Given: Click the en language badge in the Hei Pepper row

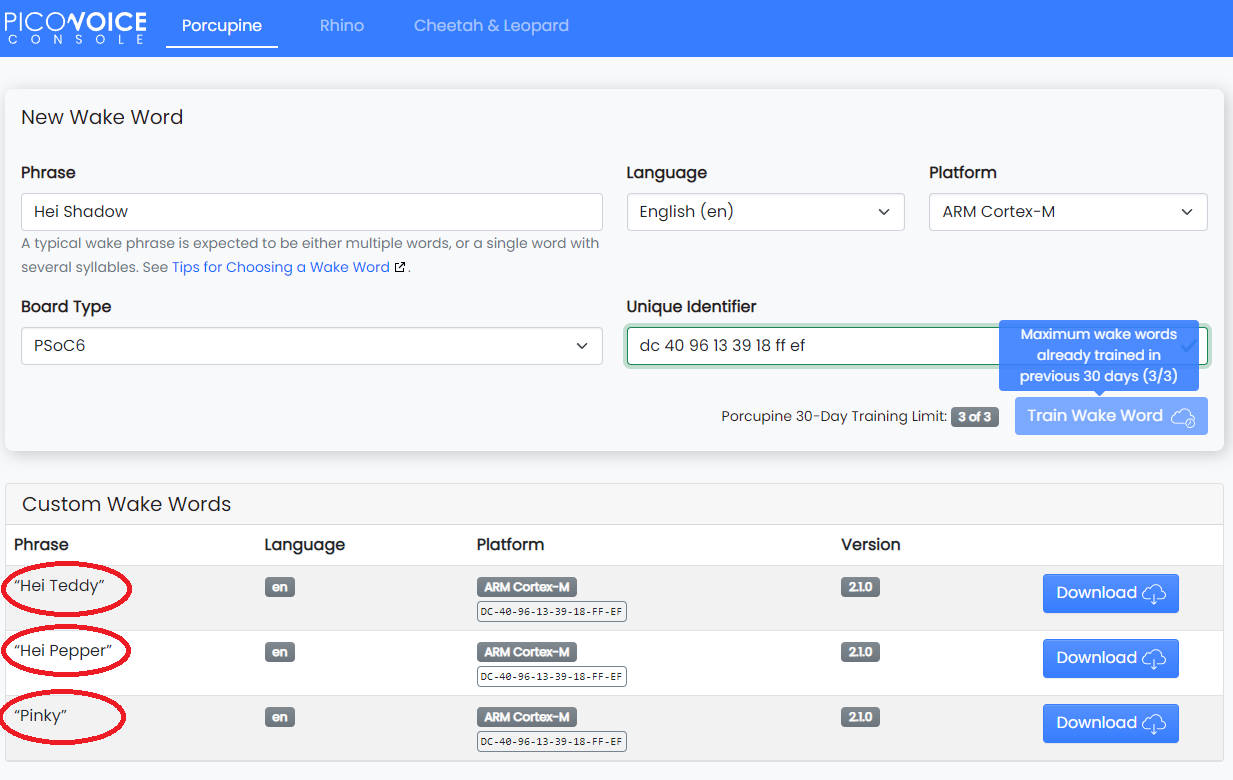Looking at the screenshot, I should pos(280,652).
